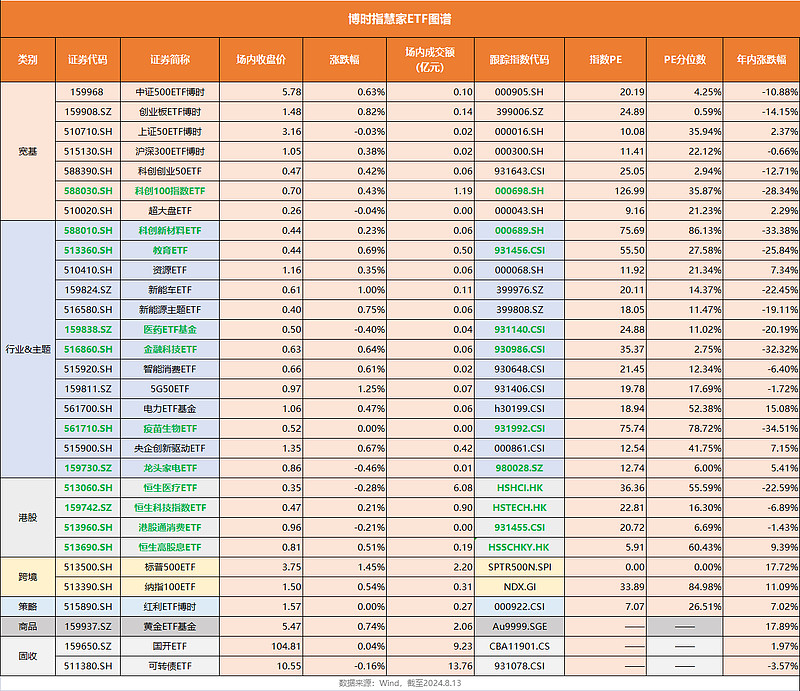Select the 固收 category cell
The image size is (800, 691).
coord(28,656)
